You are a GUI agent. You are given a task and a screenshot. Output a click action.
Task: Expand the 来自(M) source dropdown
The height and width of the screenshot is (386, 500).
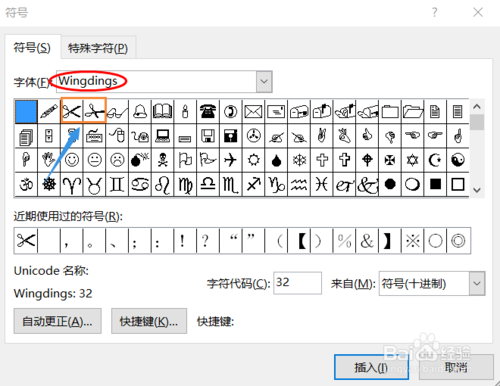tap(477, 284)
